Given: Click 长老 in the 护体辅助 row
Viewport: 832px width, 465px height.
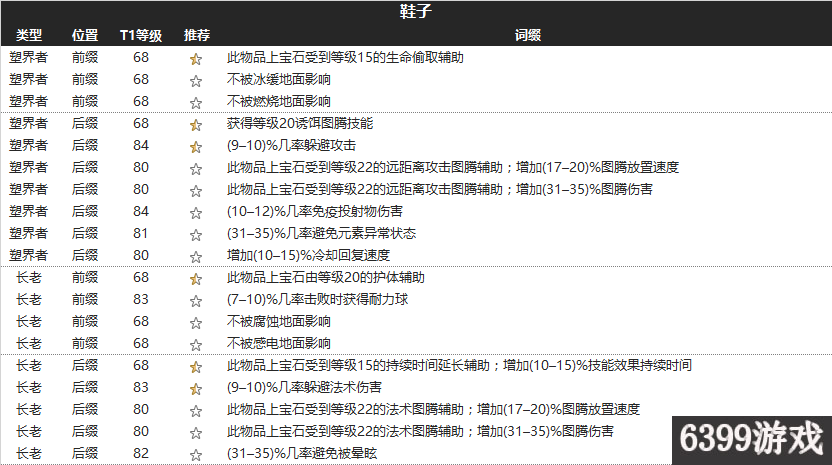Looking at the screenshot, I should (x=29, y=277).
